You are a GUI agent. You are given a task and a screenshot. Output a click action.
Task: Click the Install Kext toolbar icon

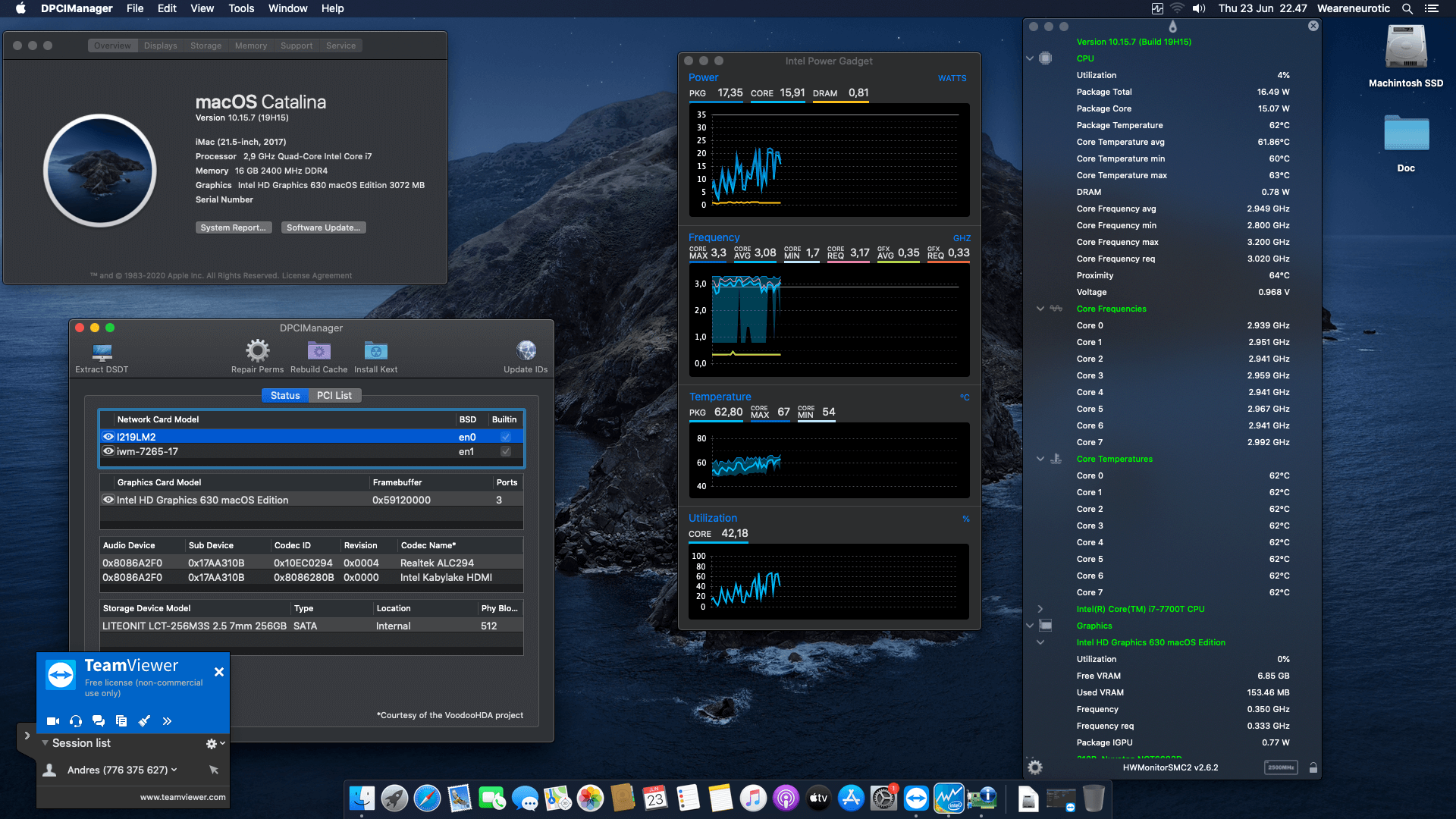click(376, 351)
